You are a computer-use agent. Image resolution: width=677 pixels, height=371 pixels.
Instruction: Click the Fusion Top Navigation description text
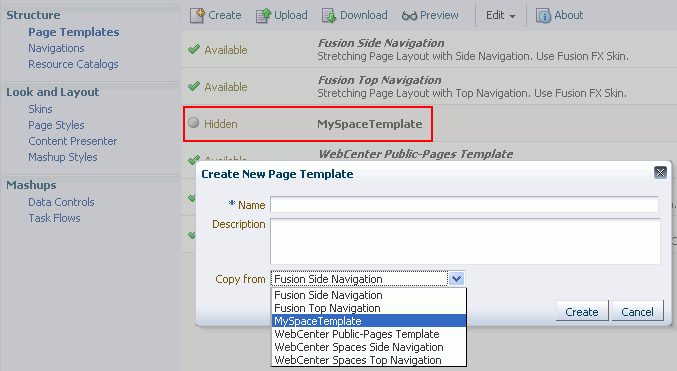tap(472, 93)
